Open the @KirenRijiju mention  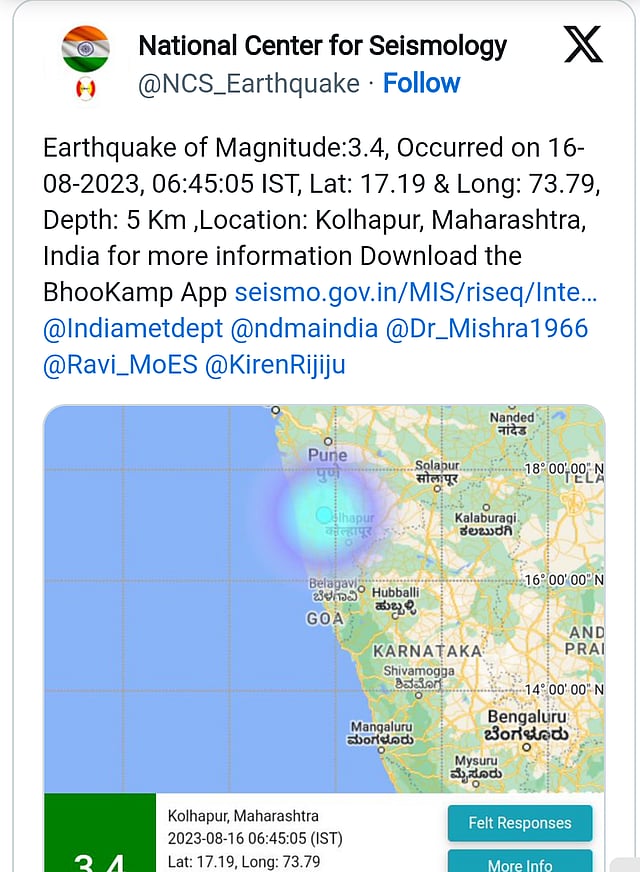[x=275, y=365]
